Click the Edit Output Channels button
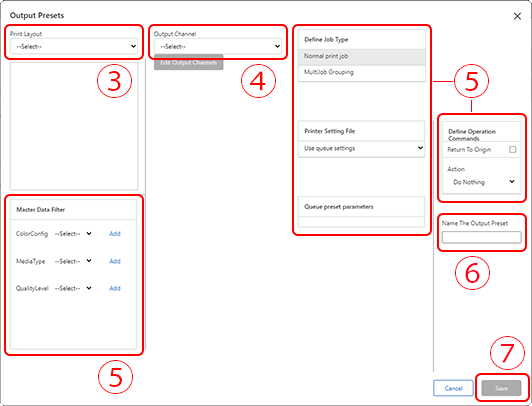This screenshot has width=532, height=406. tap(189, 62)
